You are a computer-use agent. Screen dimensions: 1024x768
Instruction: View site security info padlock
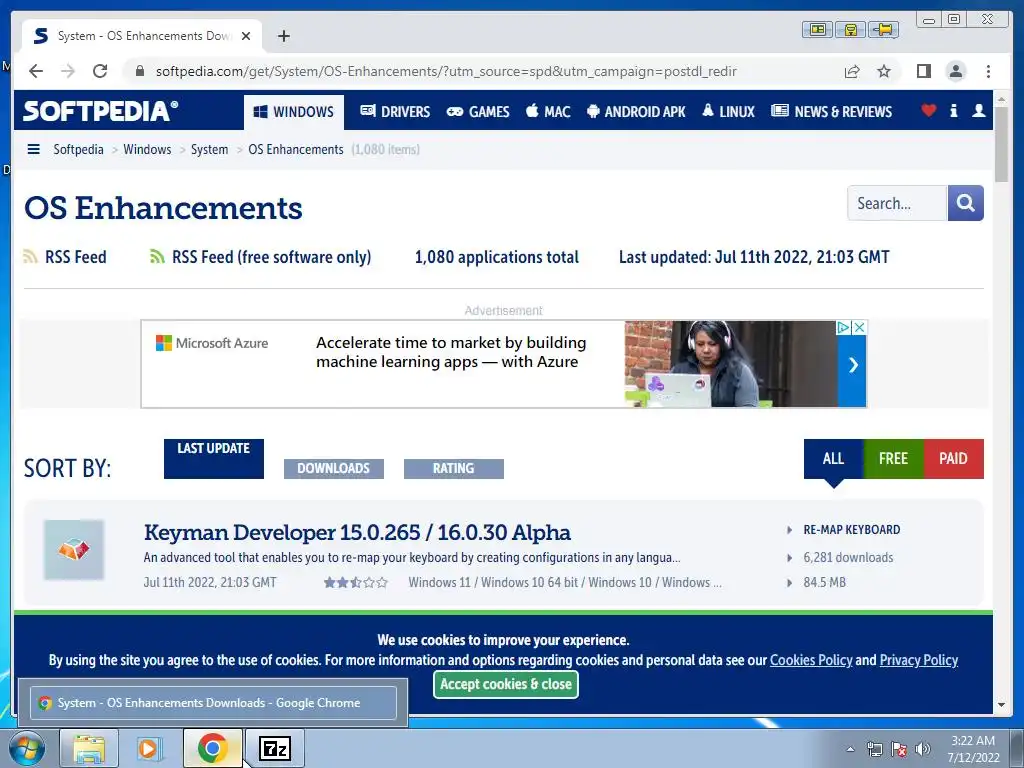[139, 71]
